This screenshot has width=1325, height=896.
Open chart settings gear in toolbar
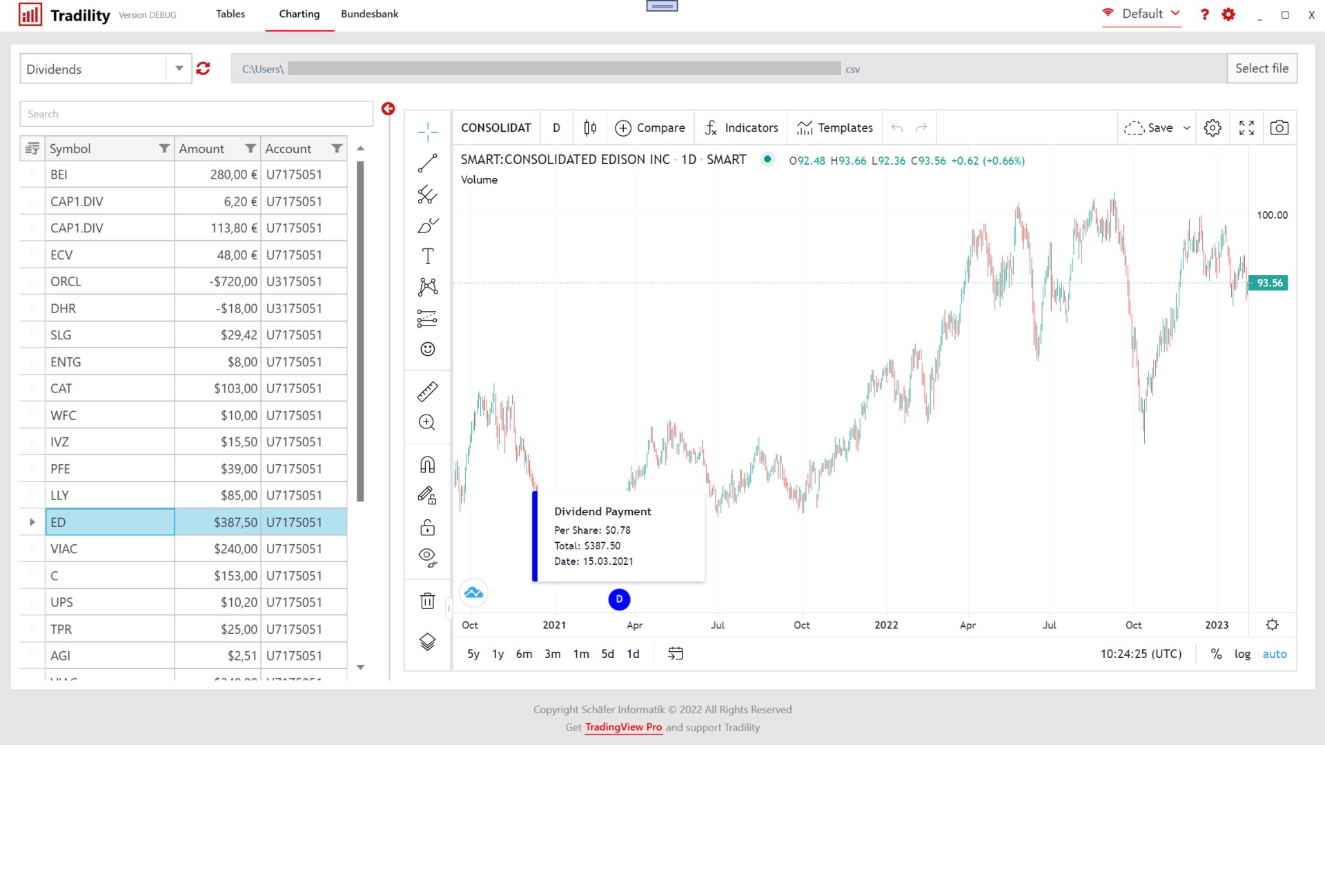coord(1213,128)
